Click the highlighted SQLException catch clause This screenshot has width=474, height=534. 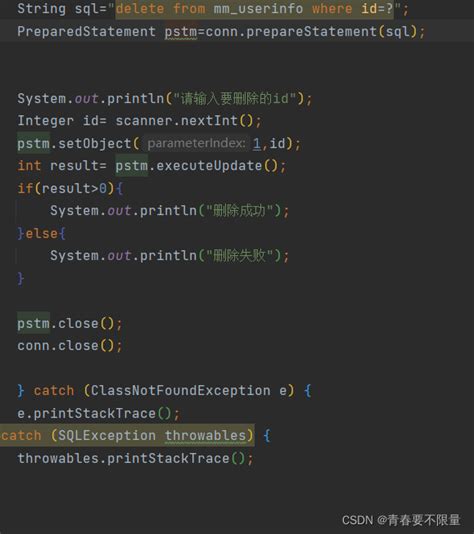click(x=127, y=435)
